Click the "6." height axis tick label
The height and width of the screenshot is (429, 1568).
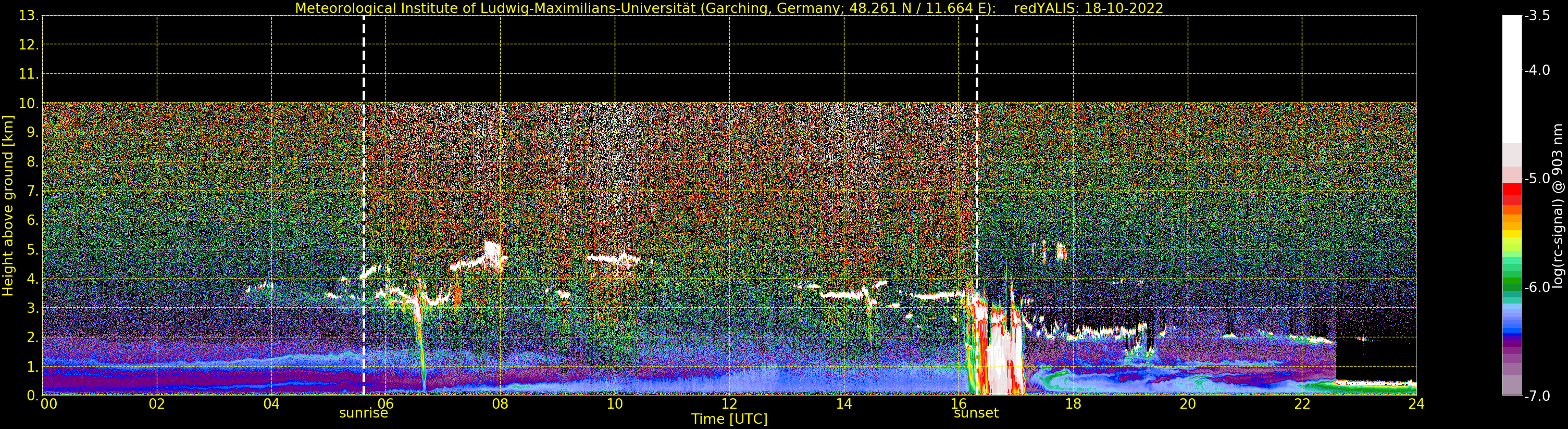(x=32, y=221)
